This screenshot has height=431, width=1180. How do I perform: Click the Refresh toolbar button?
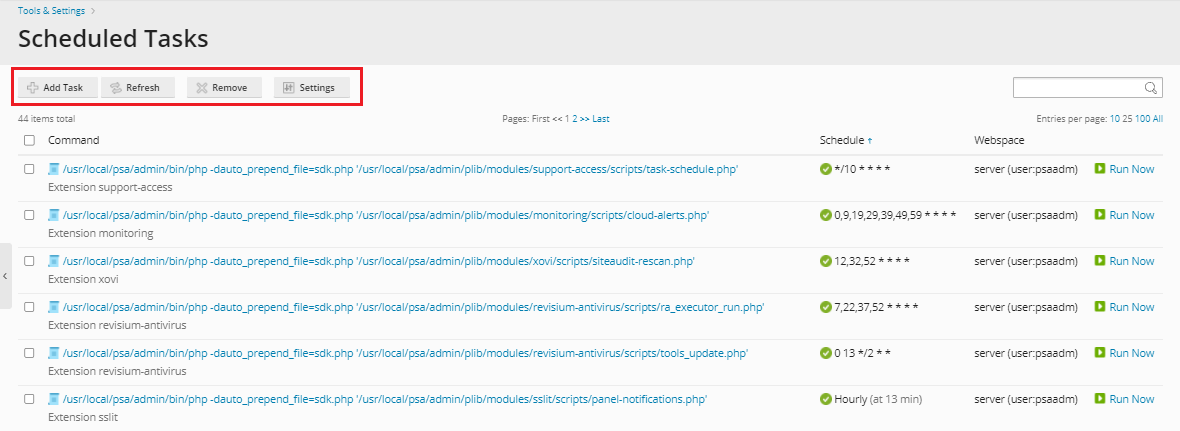click(137, 88)
